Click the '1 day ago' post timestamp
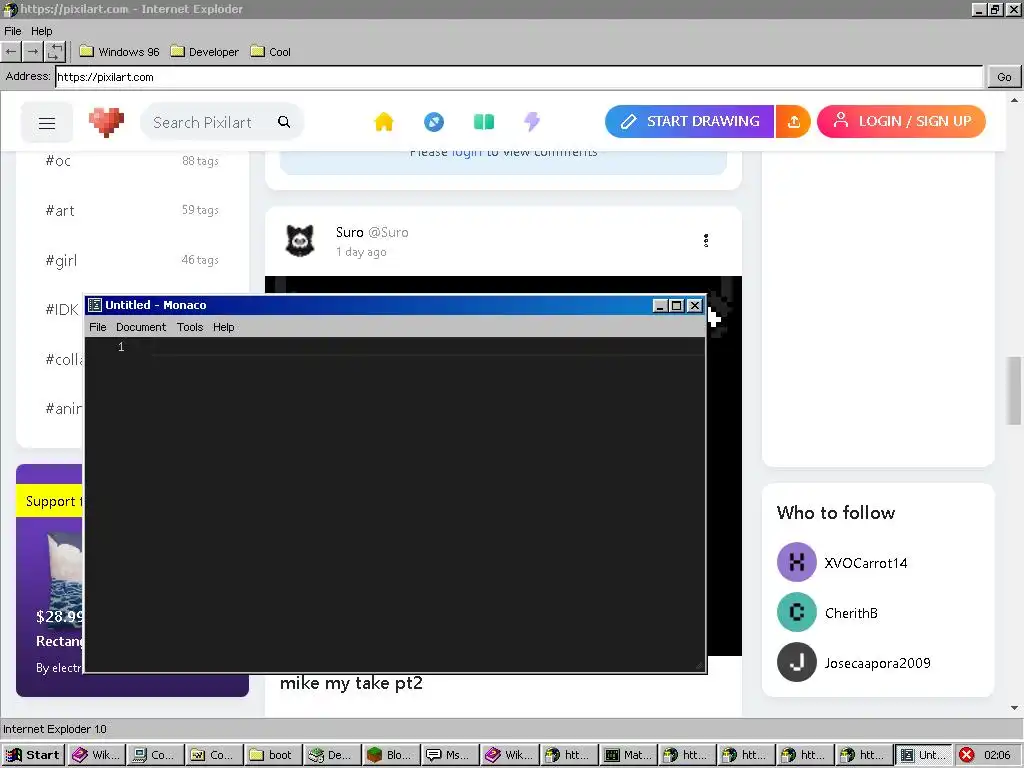The image size is (1024, 768). click(361, 252)
